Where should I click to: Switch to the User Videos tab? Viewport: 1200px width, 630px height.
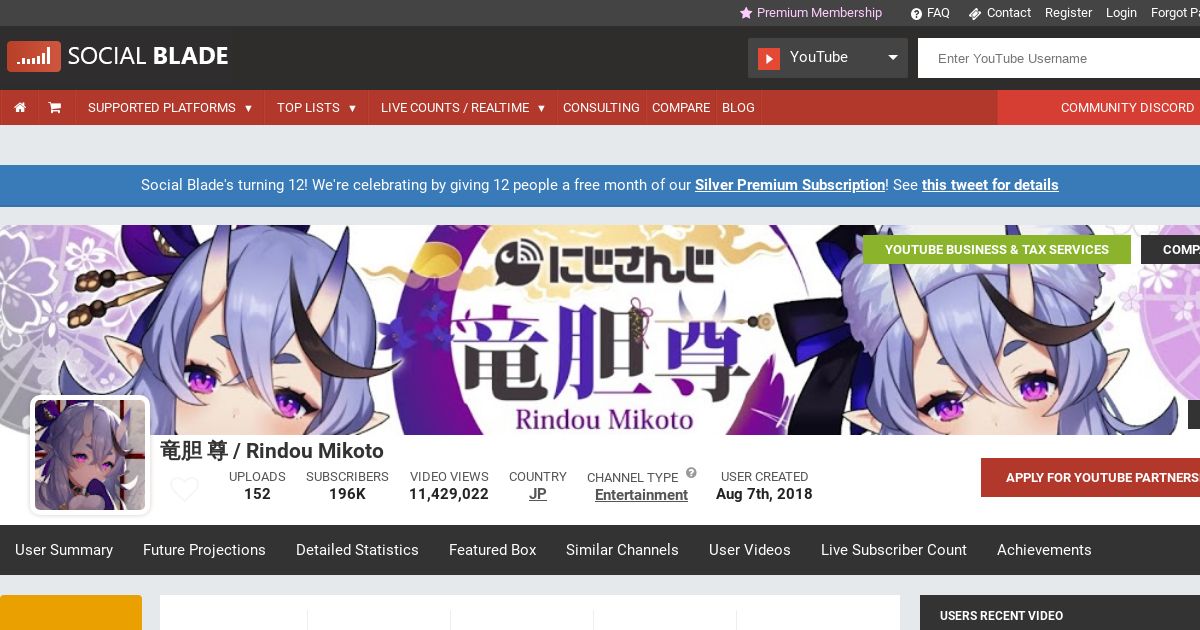(750, 550)
